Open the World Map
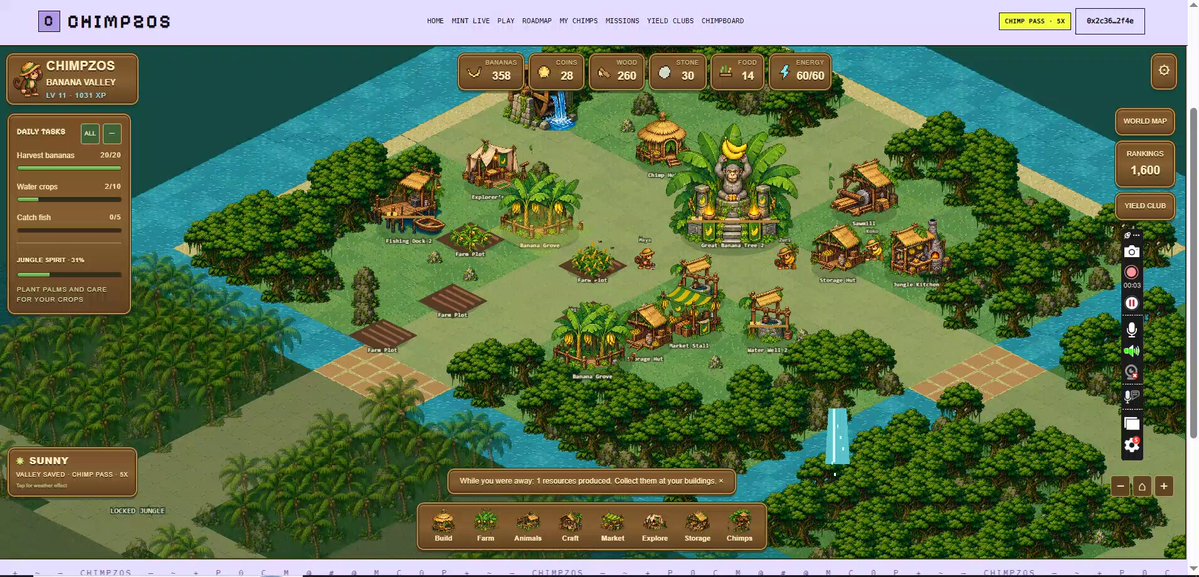 (1145, 122)
